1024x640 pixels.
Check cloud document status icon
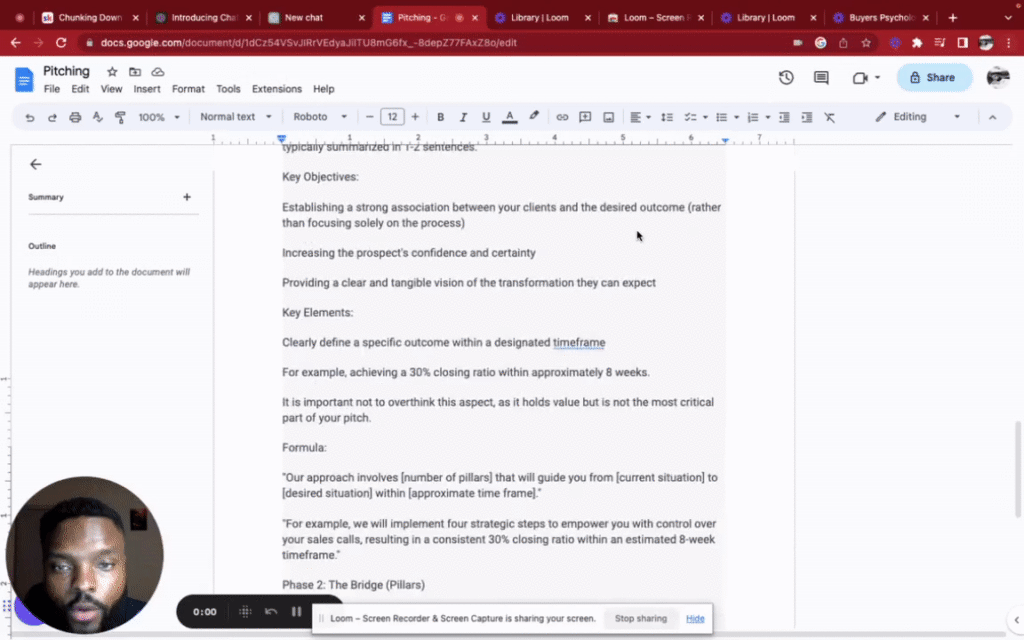point(157,72)
